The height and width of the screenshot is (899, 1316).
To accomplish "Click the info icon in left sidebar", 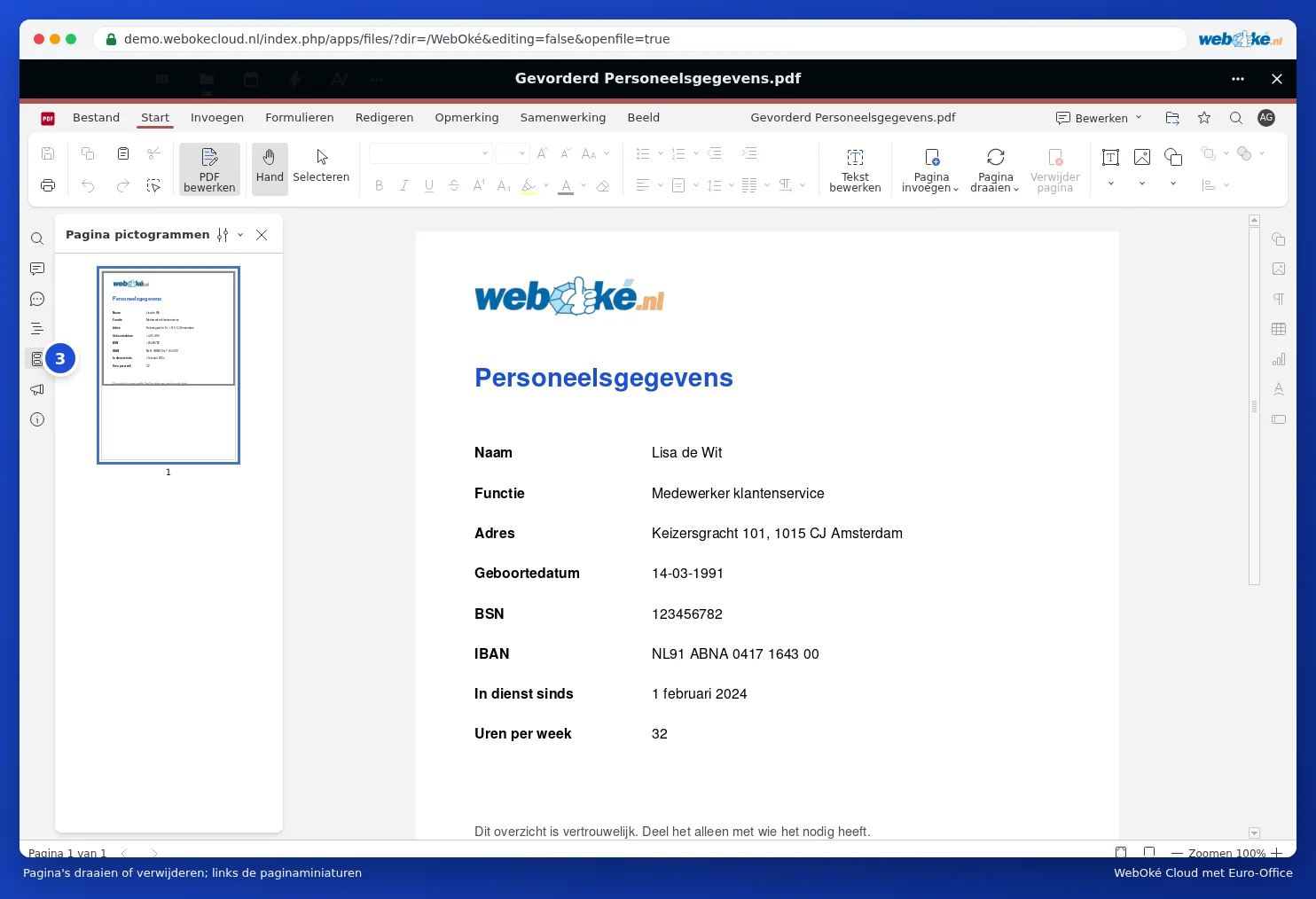I will (x=37, y=419).
